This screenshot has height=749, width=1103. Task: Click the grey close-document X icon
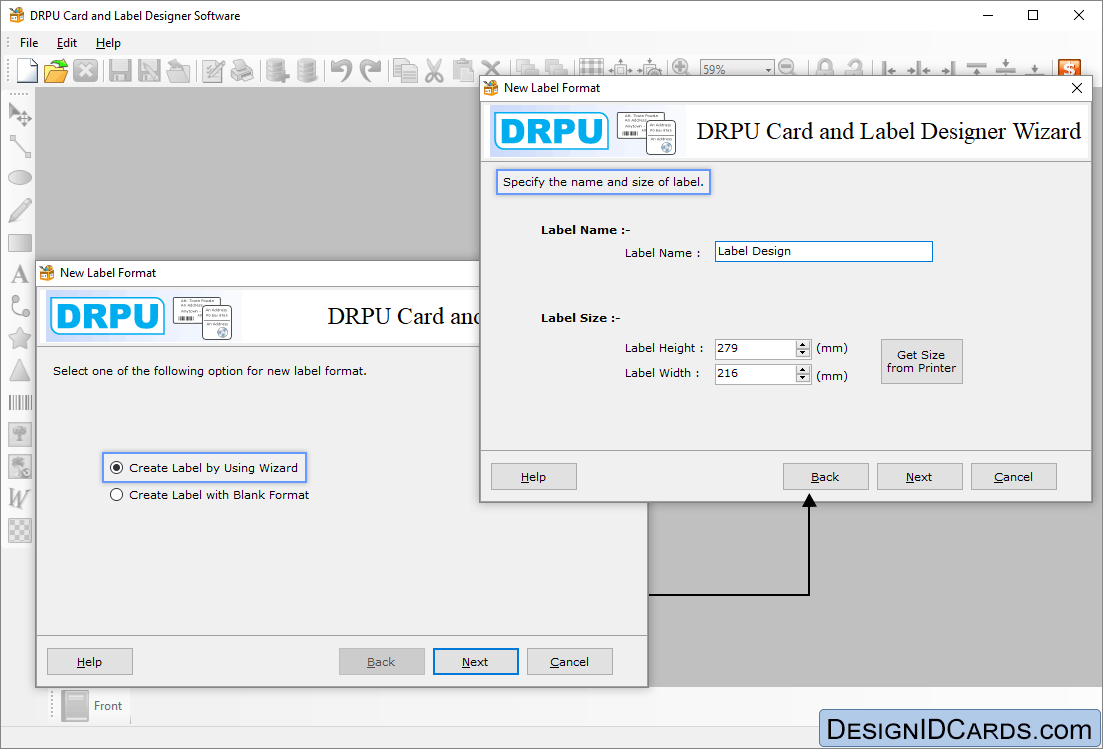(x=86, y=70)
